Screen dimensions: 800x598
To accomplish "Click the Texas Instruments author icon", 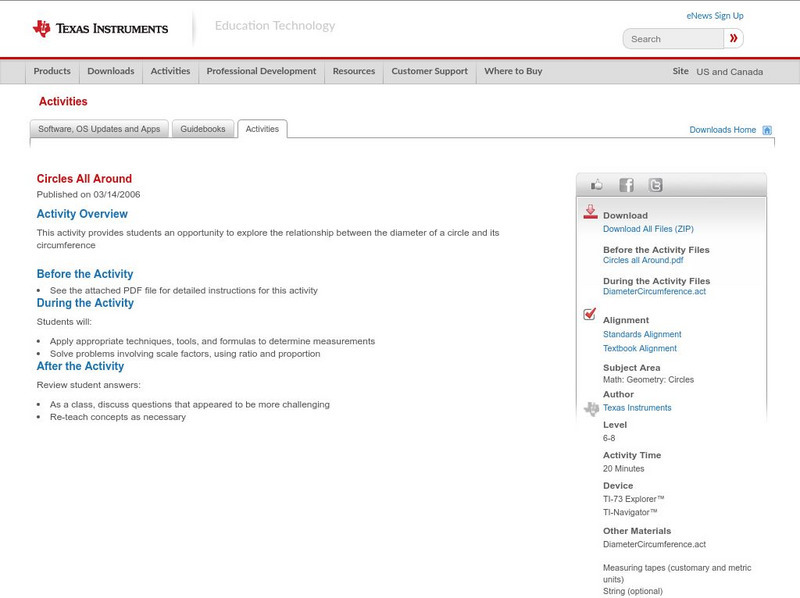I will pyautogui.click(x=591, y=408).
